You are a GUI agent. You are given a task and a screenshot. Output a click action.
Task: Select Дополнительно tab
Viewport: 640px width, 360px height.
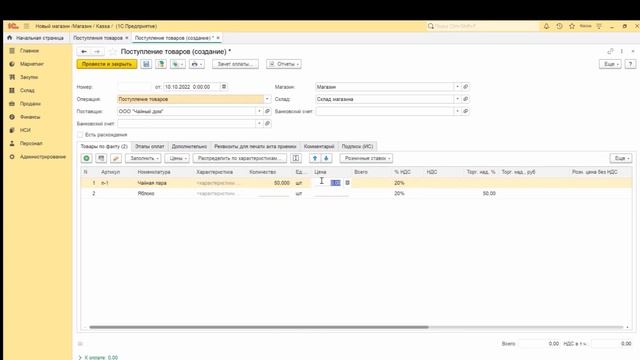189,146
